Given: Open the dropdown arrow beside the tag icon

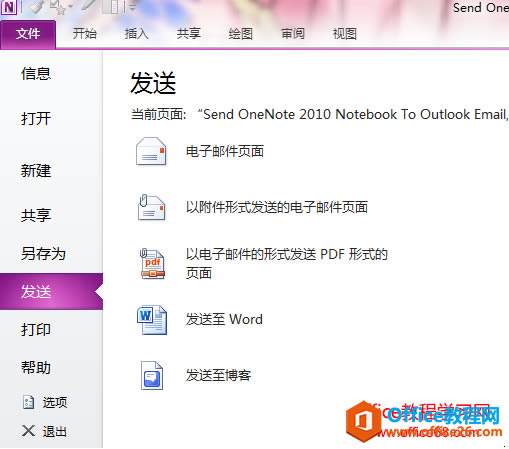Looking at the screenshot, I should point(70,7).
